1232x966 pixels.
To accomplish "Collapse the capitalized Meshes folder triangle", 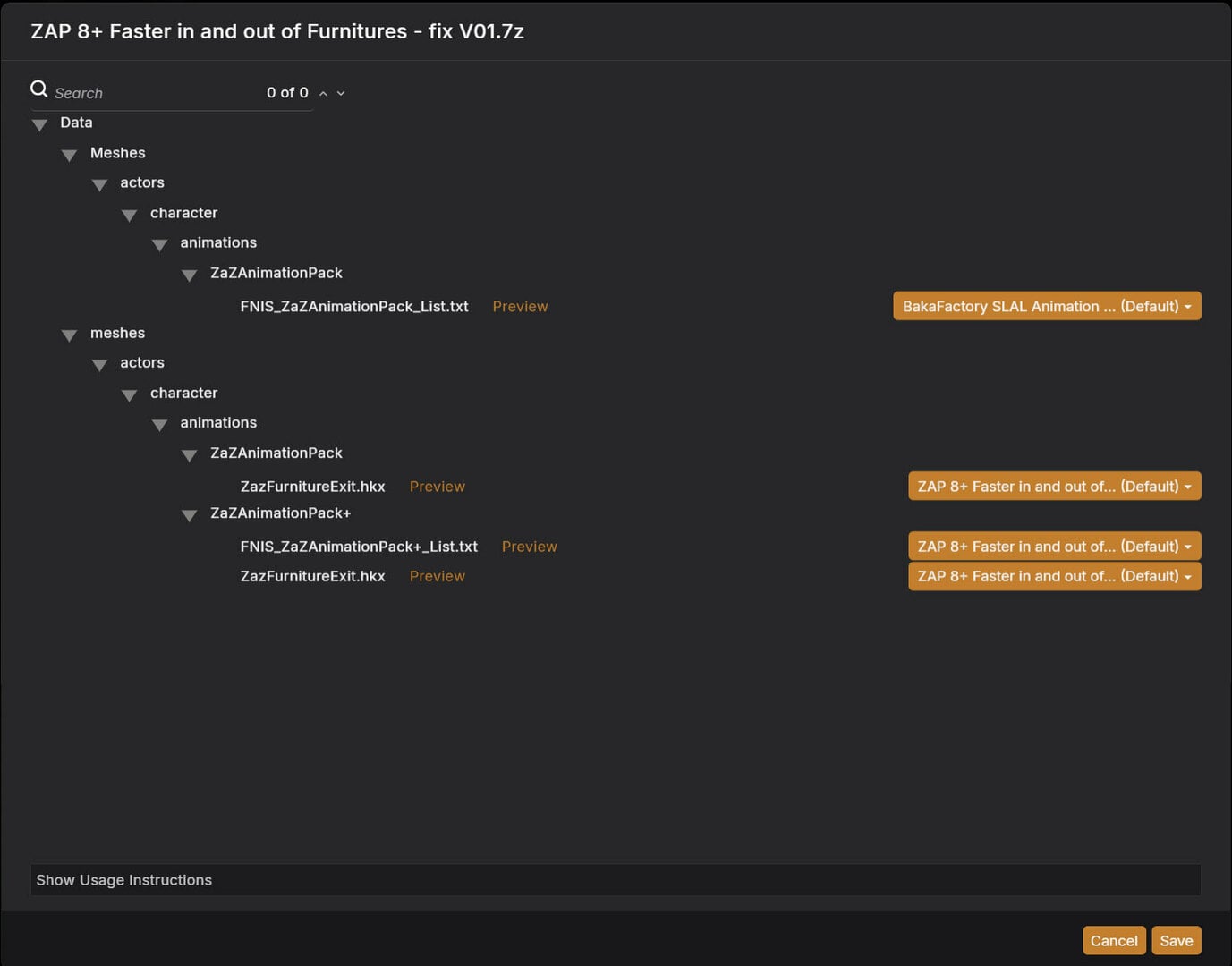I will (69, 155).
